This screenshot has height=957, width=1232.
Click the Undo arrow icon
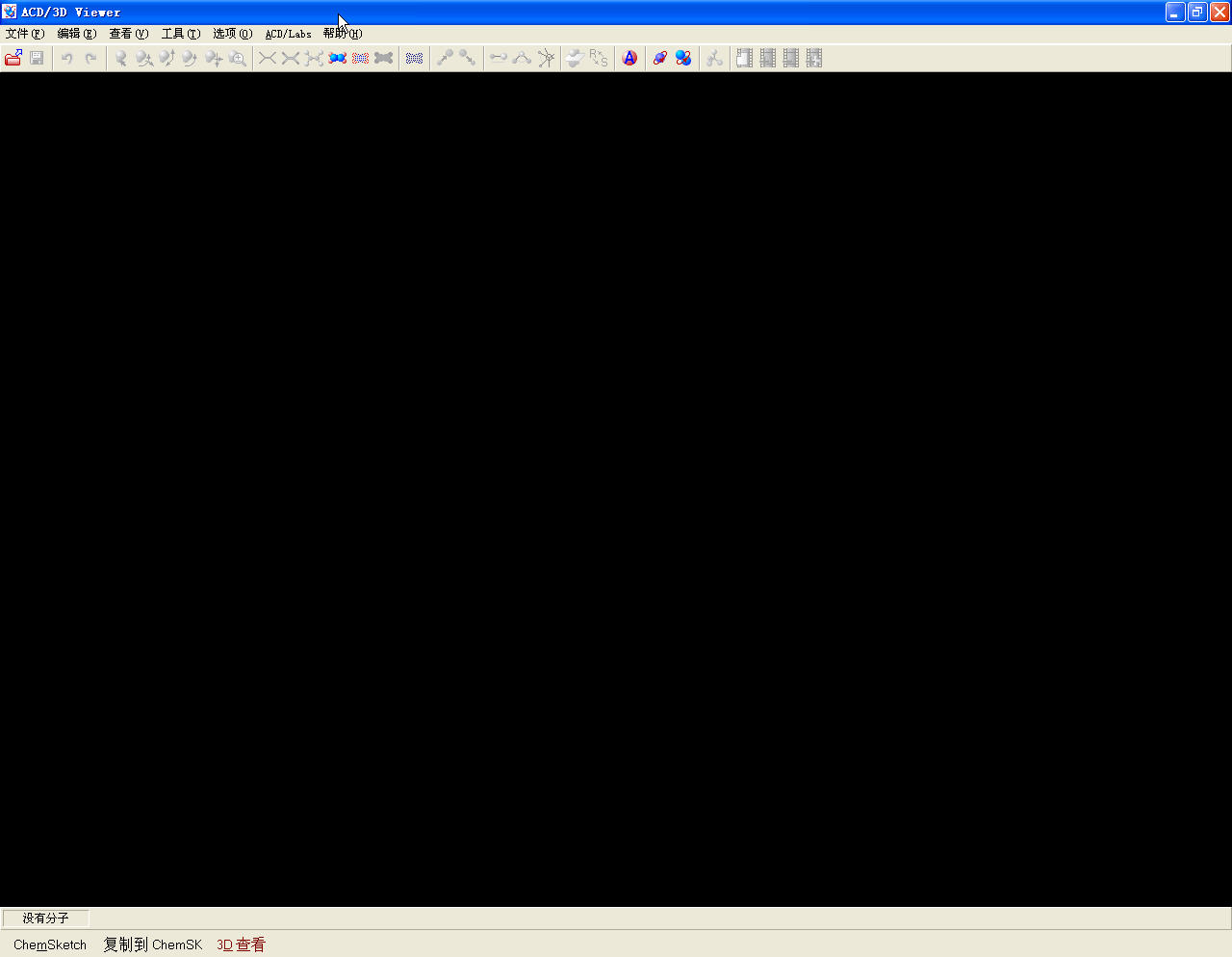pos(67,58)
